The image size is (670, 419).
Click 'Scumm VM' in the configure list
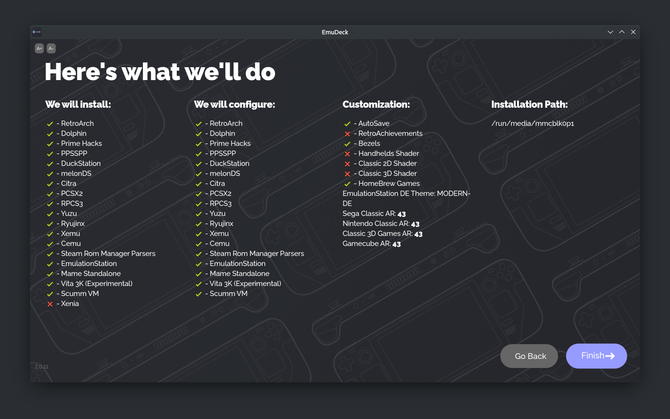[228, 294]
